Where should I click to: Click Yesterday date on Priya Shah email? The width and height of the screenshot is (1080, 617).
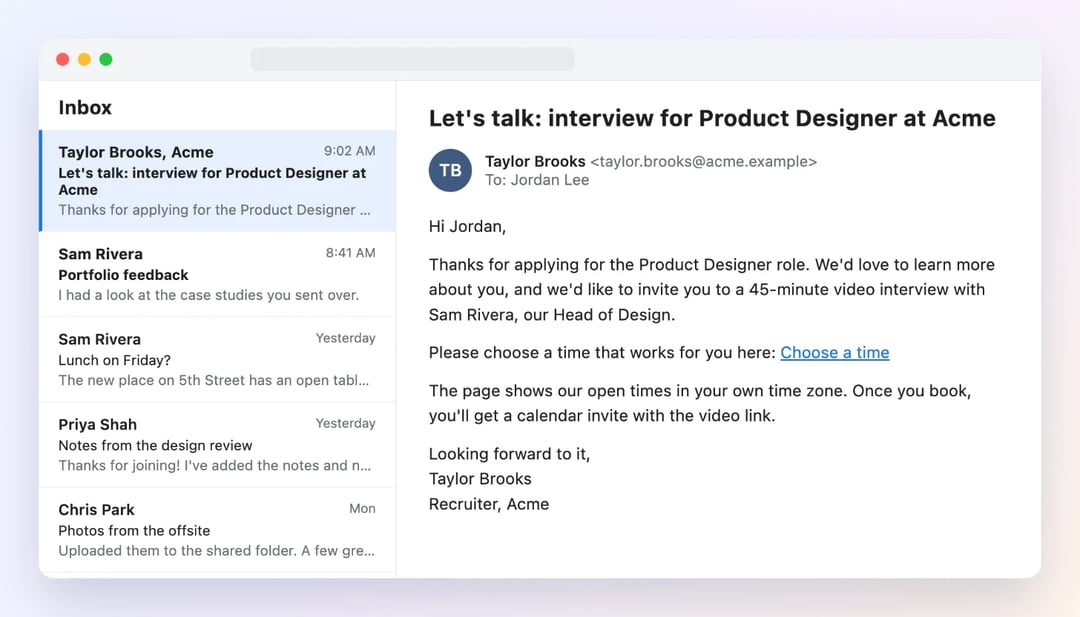346,423
